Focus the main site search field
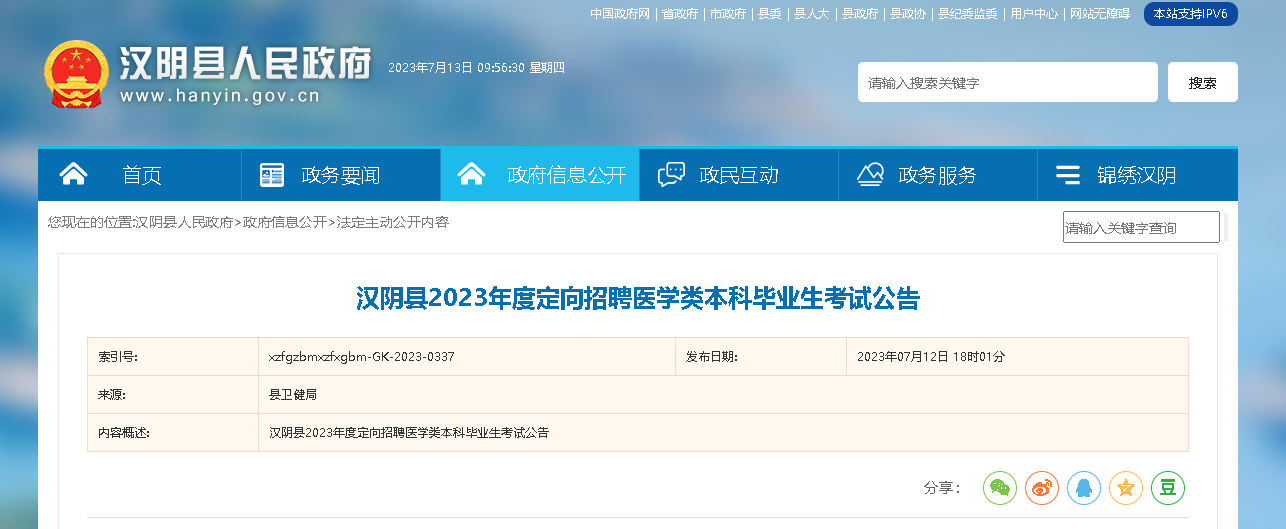The image size is (1286, 529). (1007, 82)
